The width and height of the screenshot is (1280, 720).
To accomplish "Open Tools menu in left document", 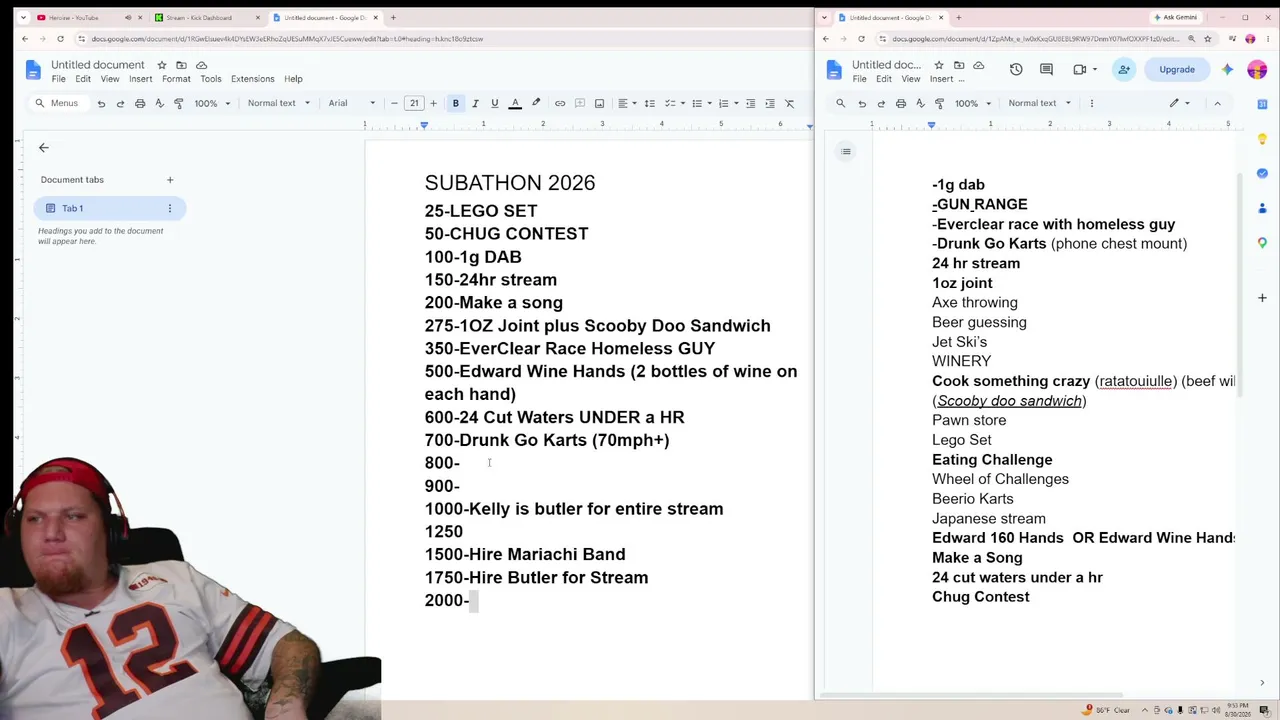I will click(x=210, y=79).
